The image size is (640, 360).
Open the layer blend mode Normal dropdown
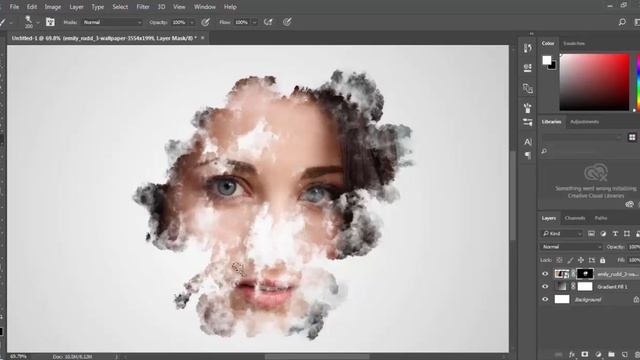[571, 247]
